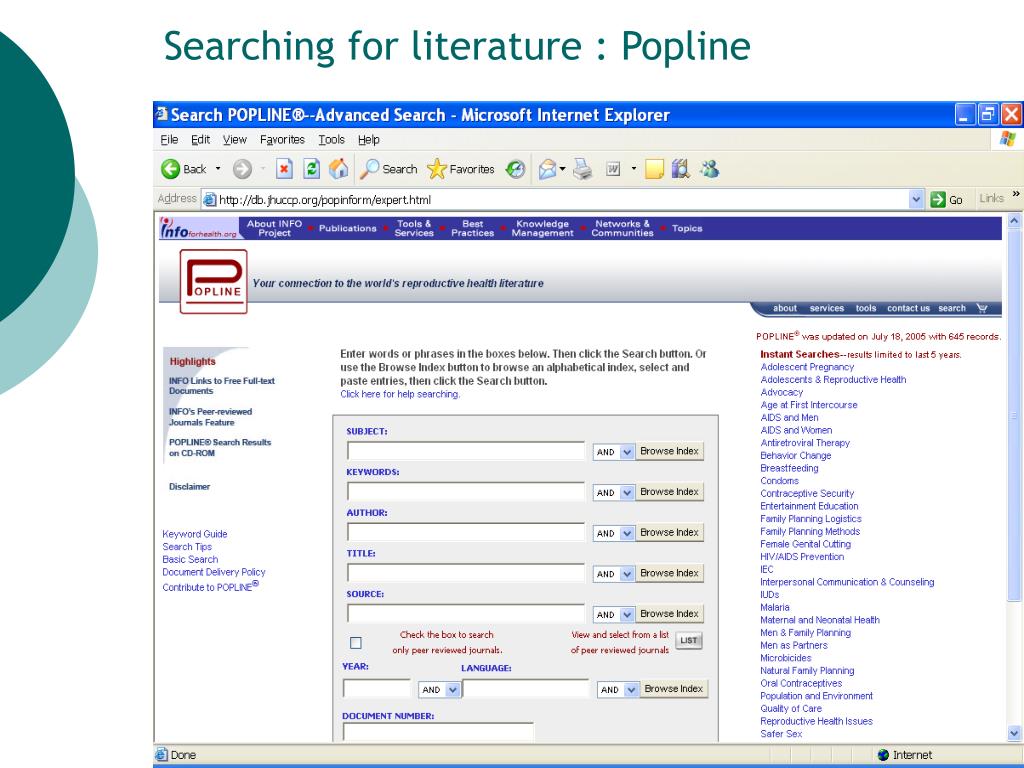Open the Adolescent Pregnancy instant search
Viewport: 1024px width, 768px height.
(x=807, y=367)
